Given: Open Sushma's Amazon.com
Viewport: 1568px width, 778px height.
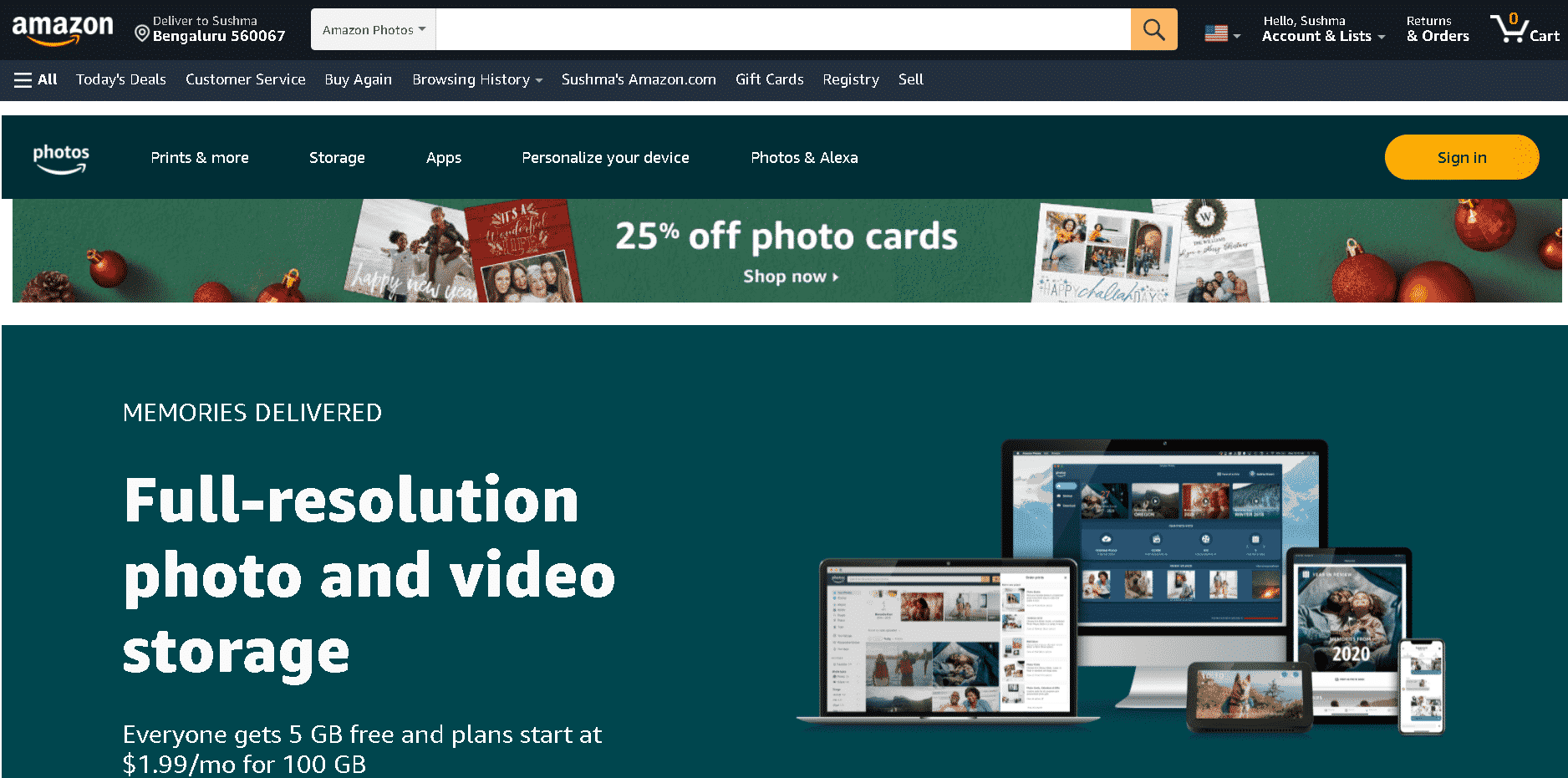Looking at the screenshot, I should [639, 79].
